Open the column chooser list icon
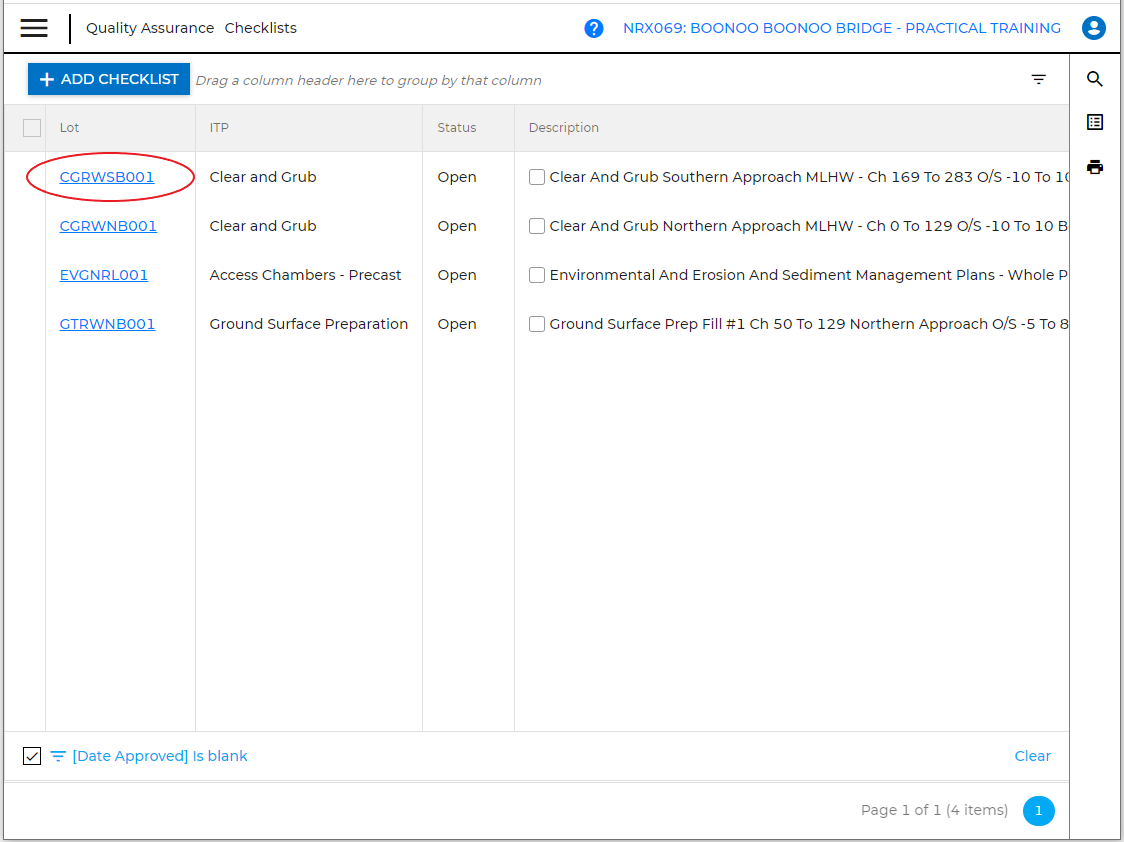This screenshot has height=842, width=1124. [x=1095, y=122]
